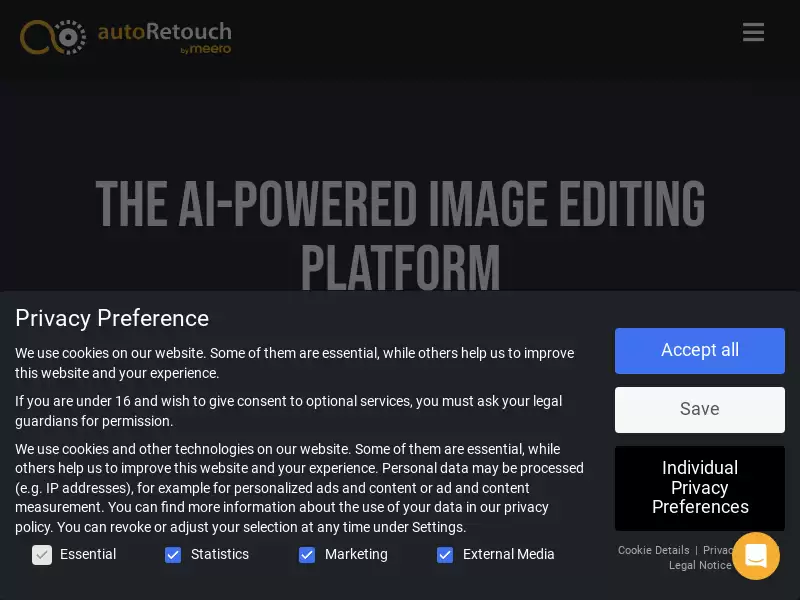Click the autoRetouch logo

point(126,37)
